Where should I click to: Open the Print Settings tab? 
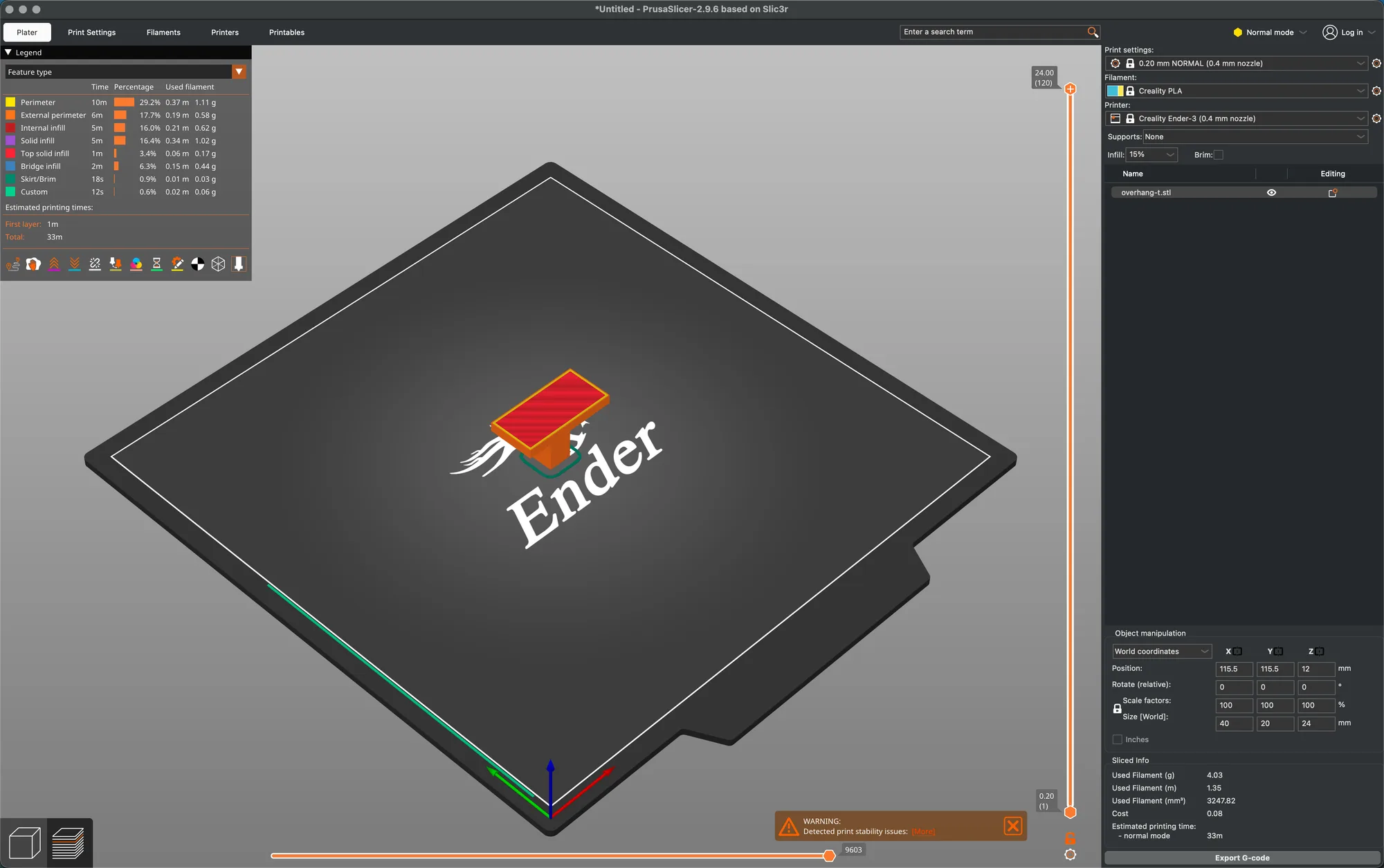pos(91,33)
